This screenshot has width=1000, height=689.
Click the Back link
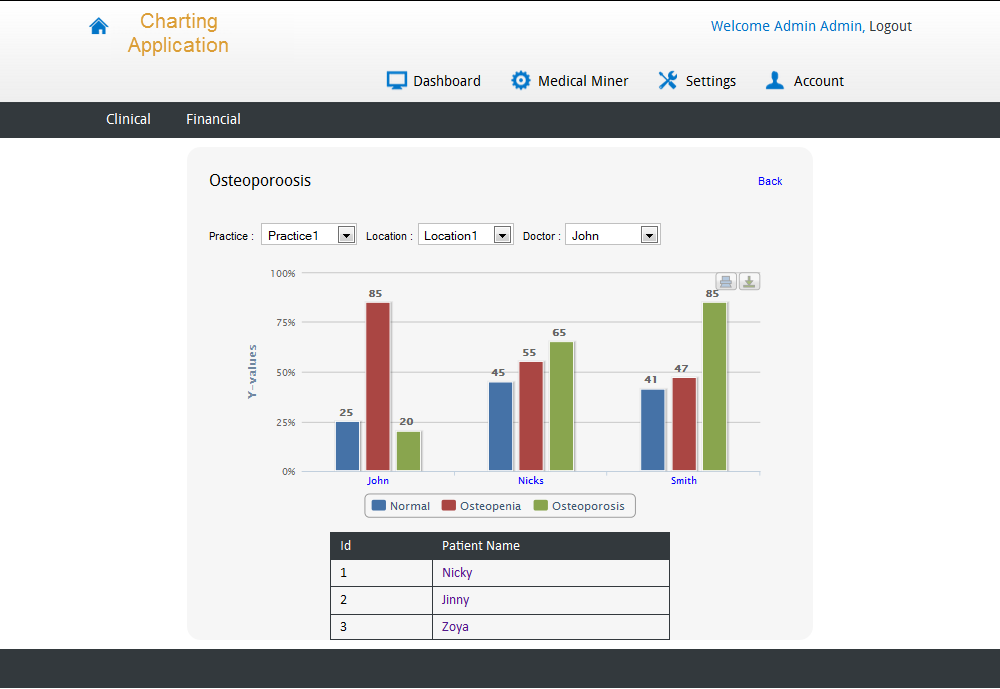770,181
